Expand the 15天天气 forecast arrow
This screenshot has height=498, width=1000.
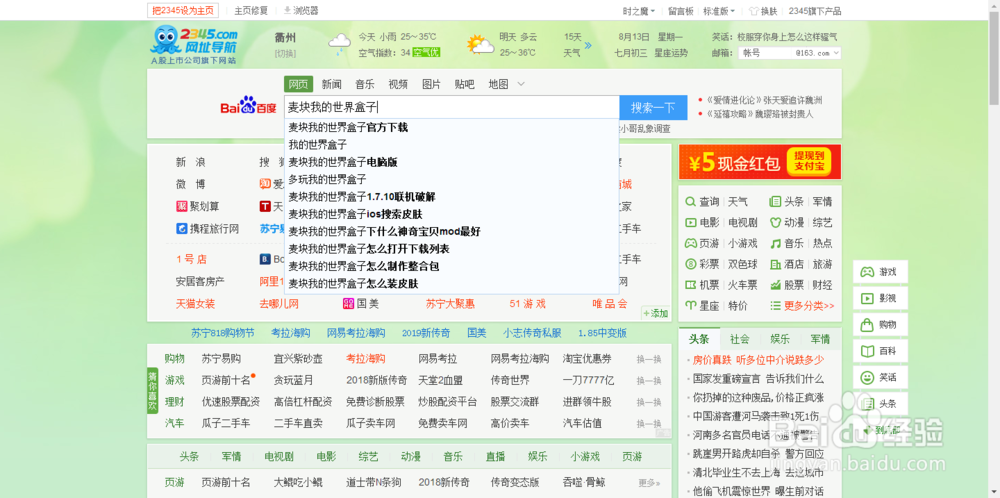[587, 45]
